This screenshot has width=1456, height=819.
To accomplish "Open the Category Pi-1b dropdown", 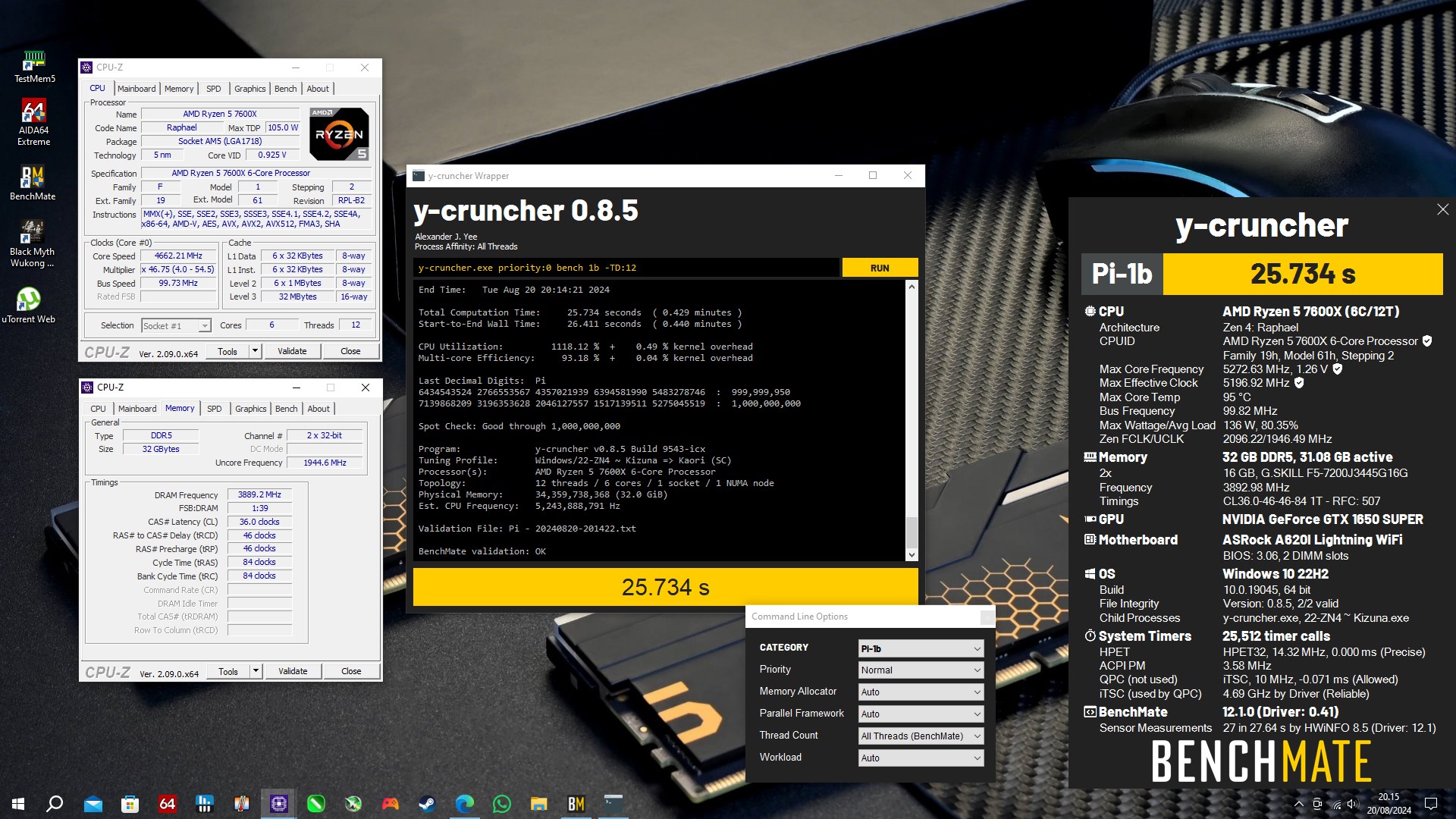I will click(921, 648).
